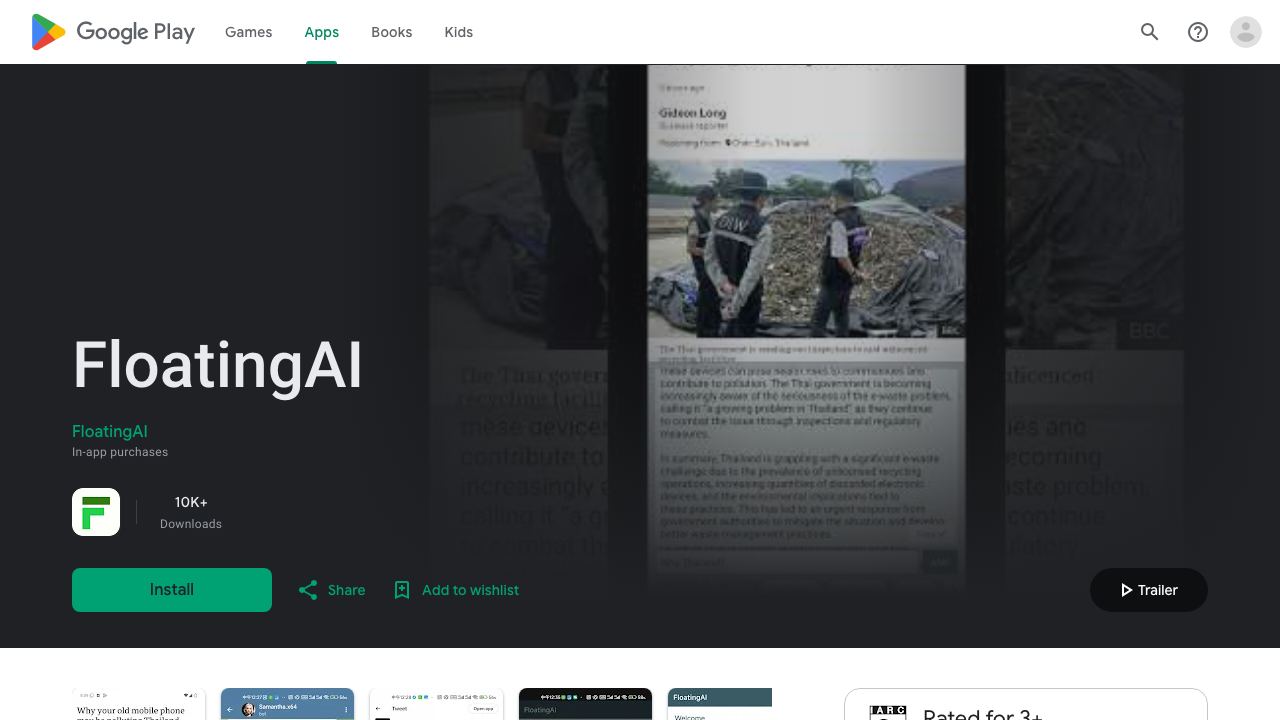Click the In-app purchases text

(120, 452)
